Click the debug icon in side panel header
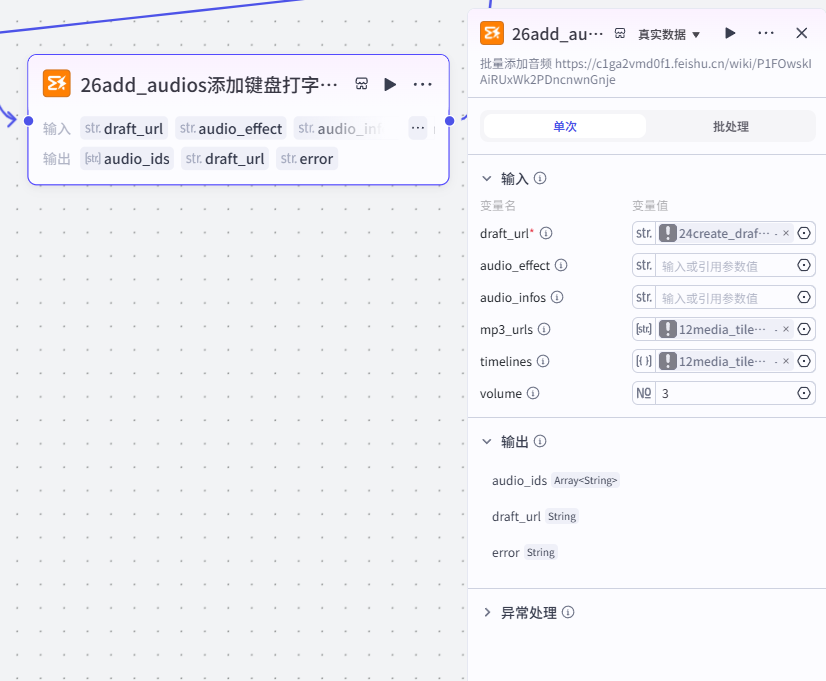Image resolution: width=826 pixels, height=681 pixels. 620,34
